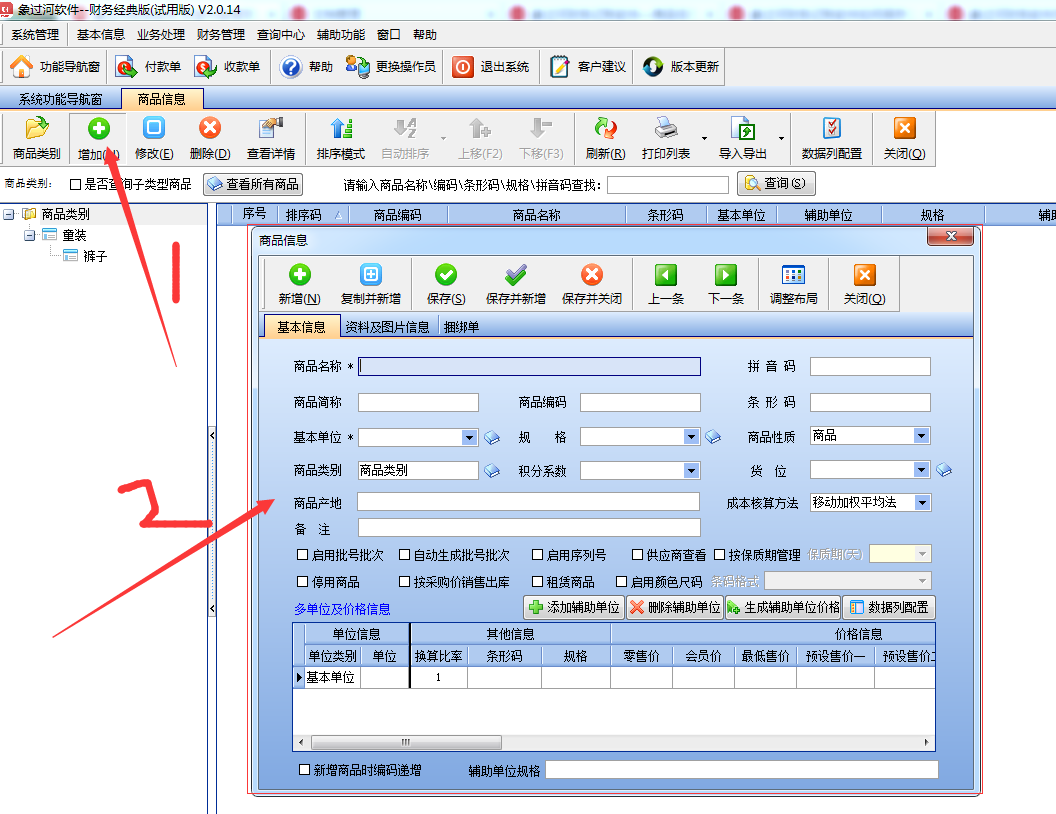Click the 更换操作员 icon

(x=358, y=67)
